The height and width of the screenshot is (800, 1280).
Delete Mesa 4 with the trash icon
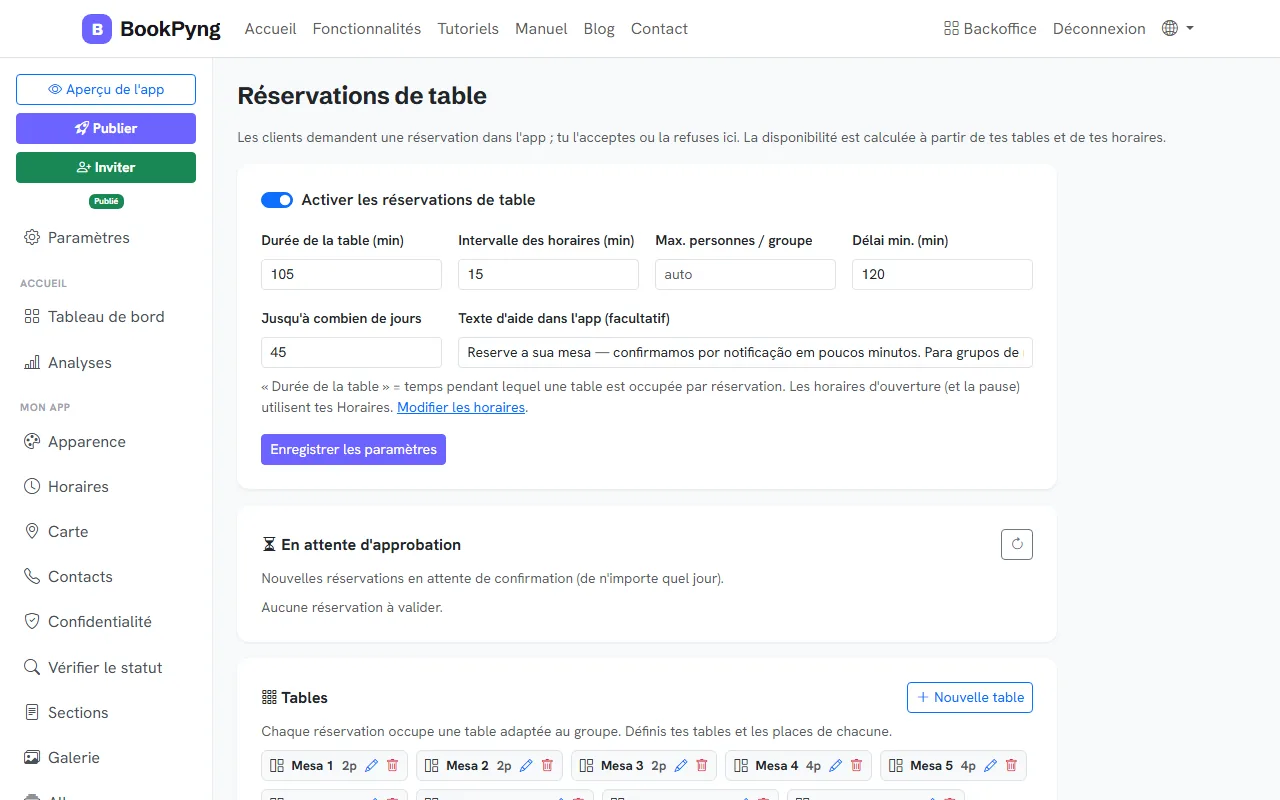click(856, 765)
